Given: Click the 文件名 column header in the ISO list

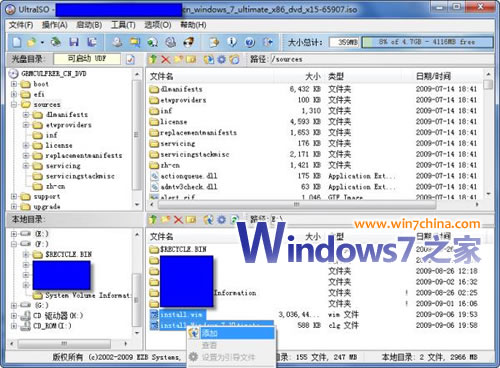Looking at the screenshot, I should (211, 76).
